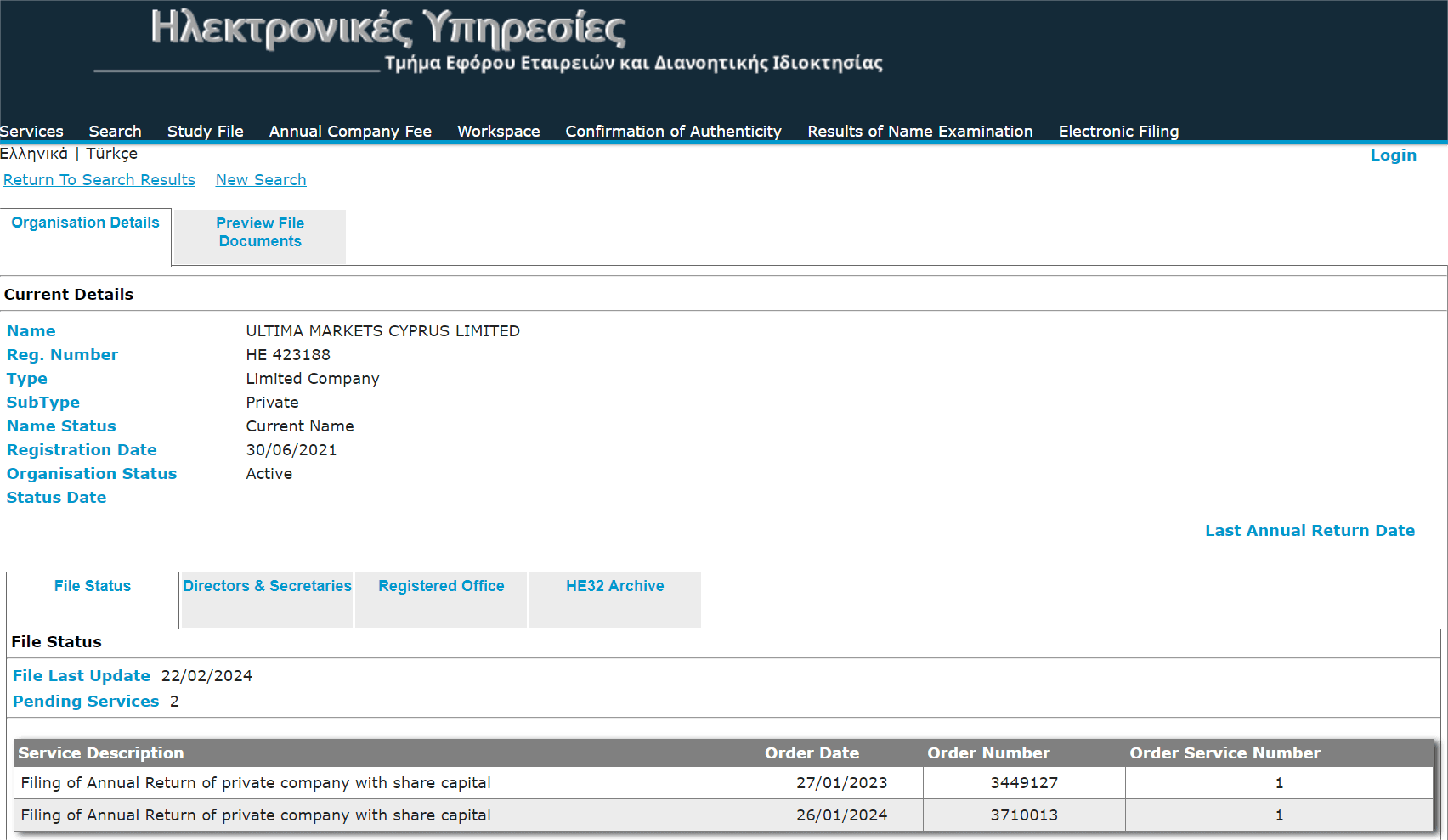Click the Limited Company type value
The height and width of the screenshot is (840, 1448).
[x=313, y=379]
